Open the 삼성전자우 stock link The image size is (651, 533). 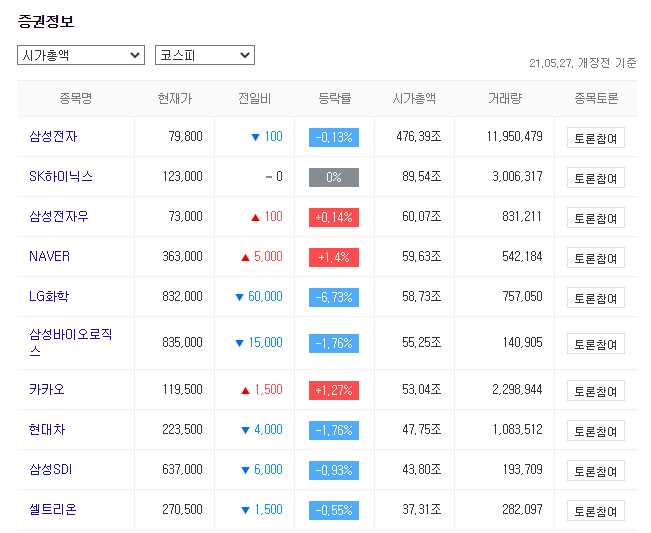coord(59,216)
